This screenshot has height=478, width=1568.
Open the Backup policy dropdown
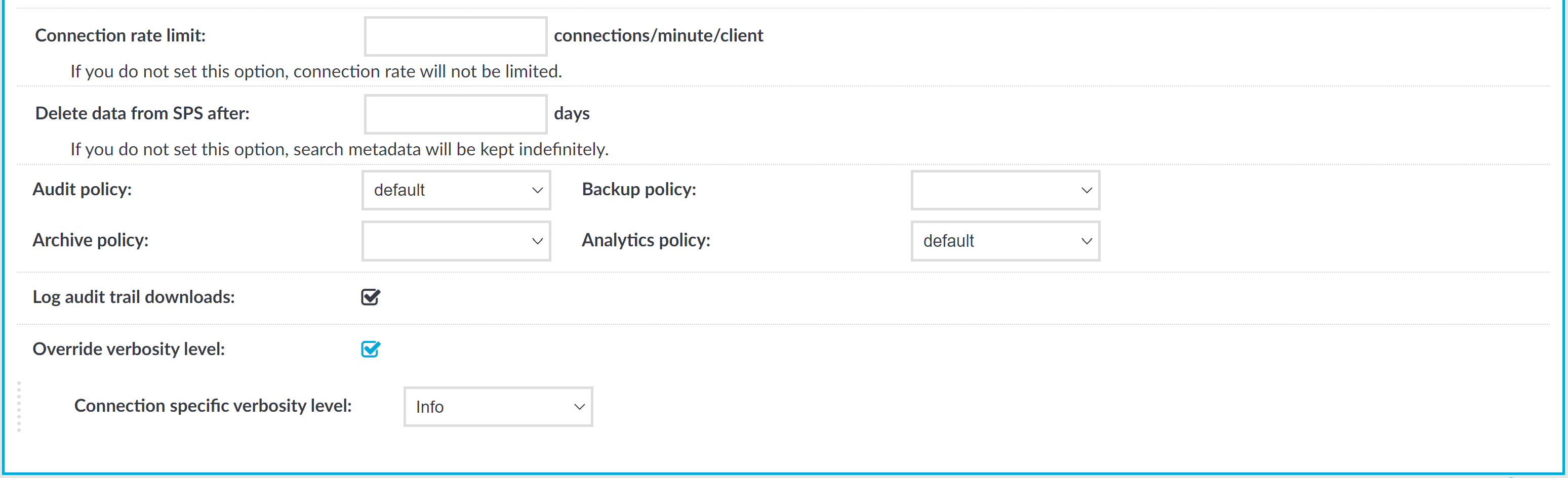tap(1005, 190)
